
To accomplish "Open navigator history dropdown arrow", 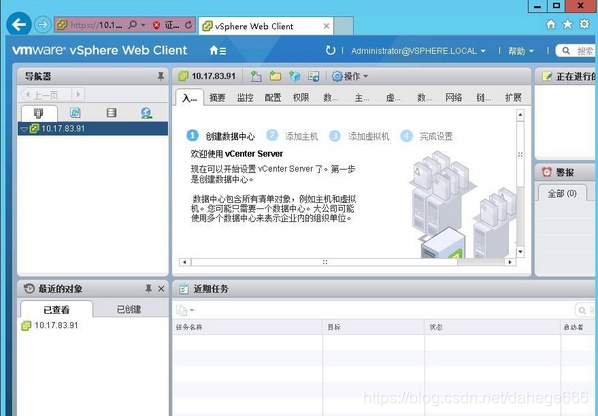I will point(78,94).
